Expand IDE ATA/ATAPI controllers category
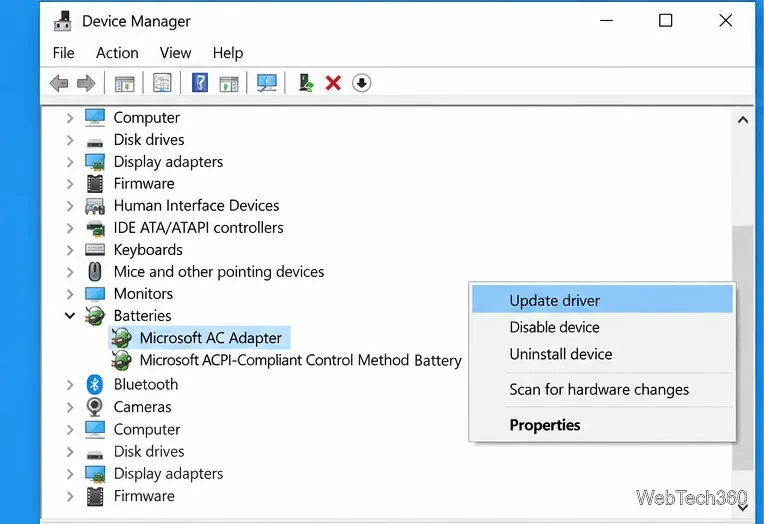The height and width of the screenshot is (524, 764). tap(70, 228)
